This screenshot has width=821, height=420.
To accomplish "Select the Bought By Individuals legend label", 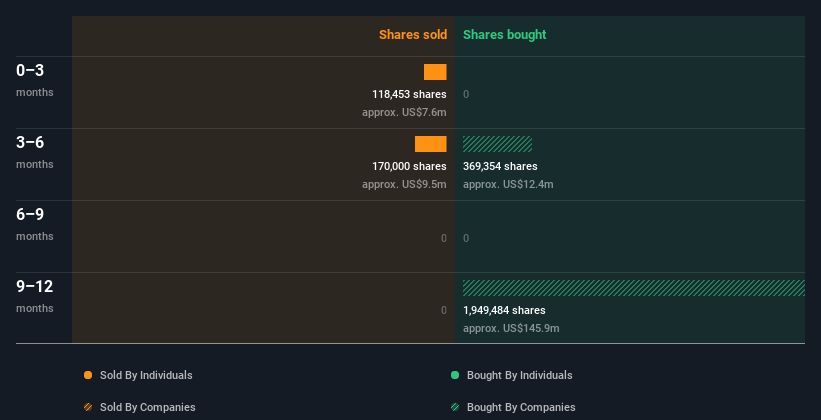I will [519, 375].
